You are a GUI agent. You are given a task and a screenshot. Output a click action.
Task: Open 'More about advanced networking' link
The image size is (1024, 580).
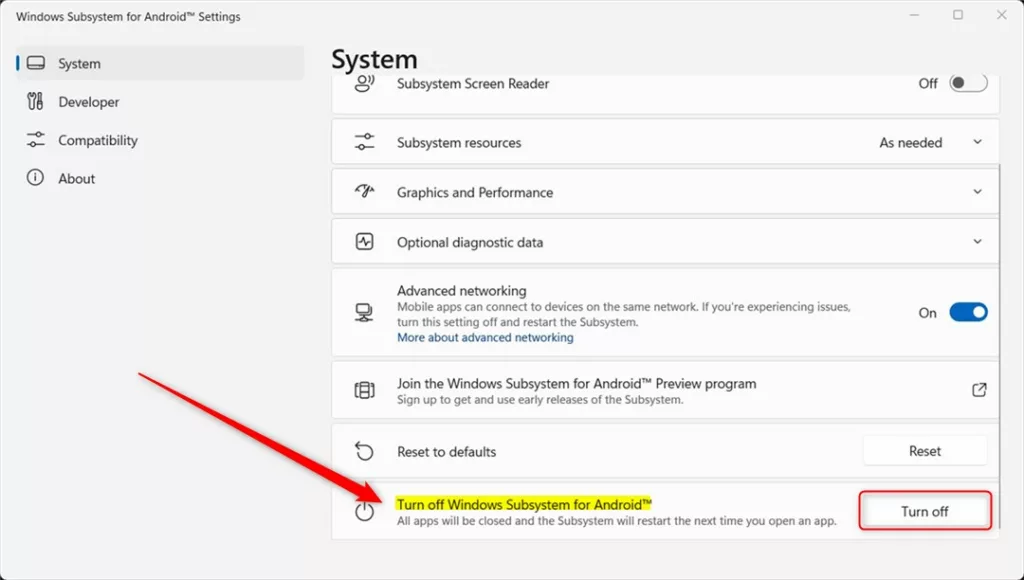click(x=485, y=338)
